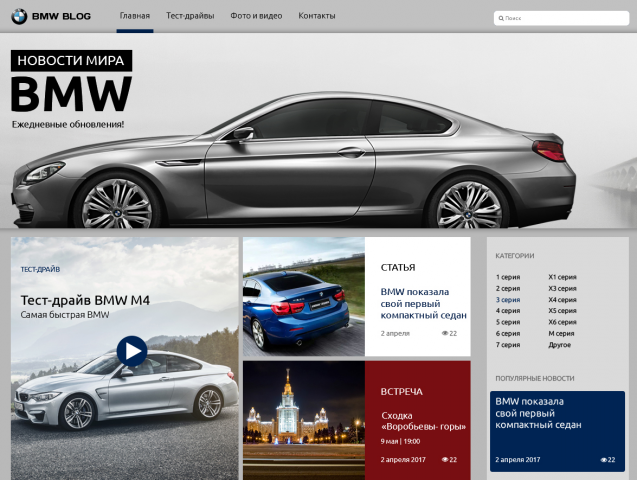Click the ВСТРЕЧА label
The image size is (637, 480).
[x=401, y=391]
